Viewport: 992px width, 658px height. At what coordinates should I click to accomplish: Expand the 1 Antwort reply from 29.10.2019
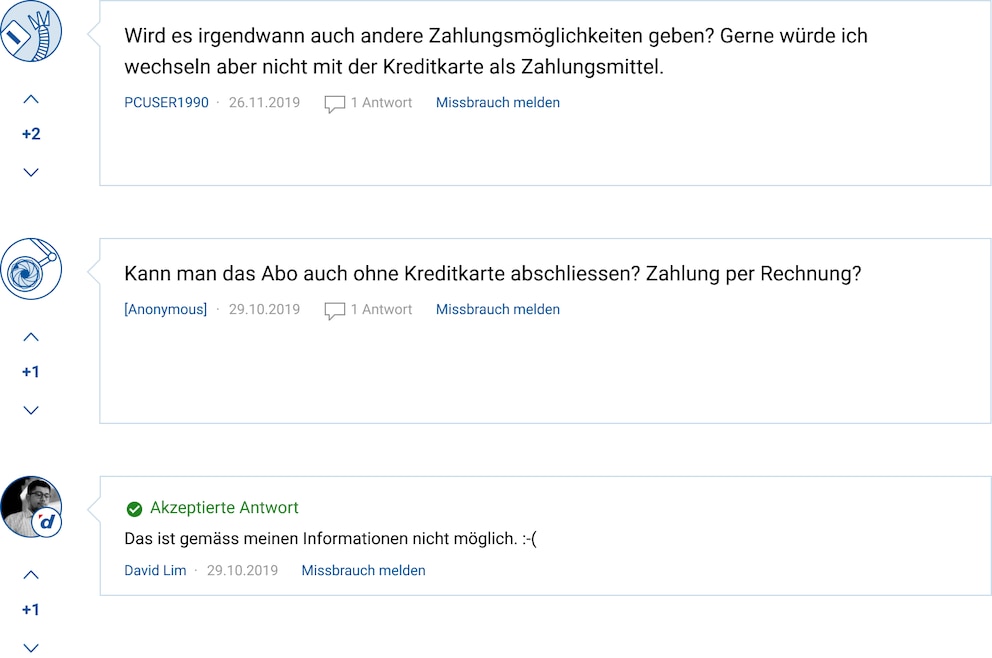click(381, 309)
